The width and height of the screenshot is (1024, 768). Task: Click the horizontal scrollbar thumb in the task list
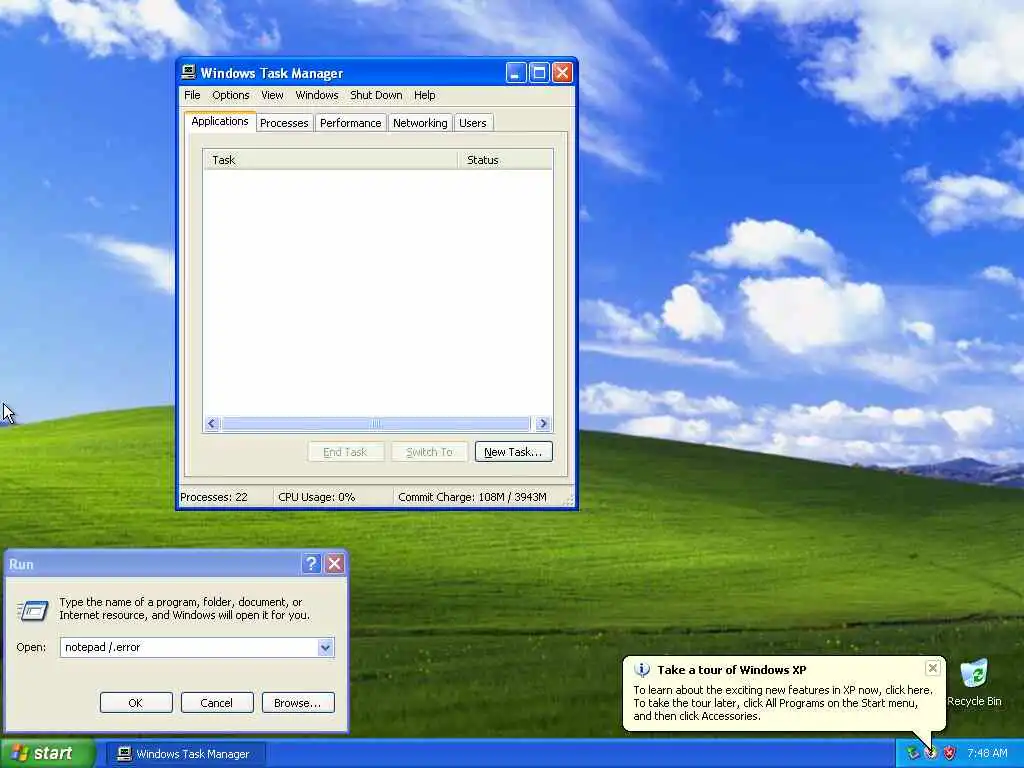376,424
